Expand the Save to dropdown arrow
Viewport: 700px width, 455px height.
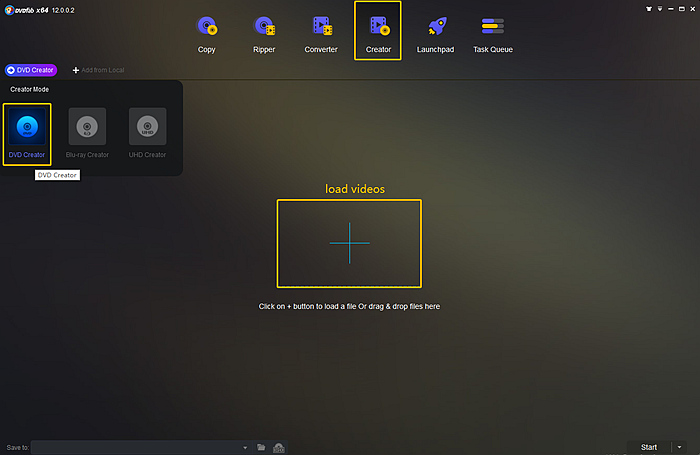click(x=245, y=447)
